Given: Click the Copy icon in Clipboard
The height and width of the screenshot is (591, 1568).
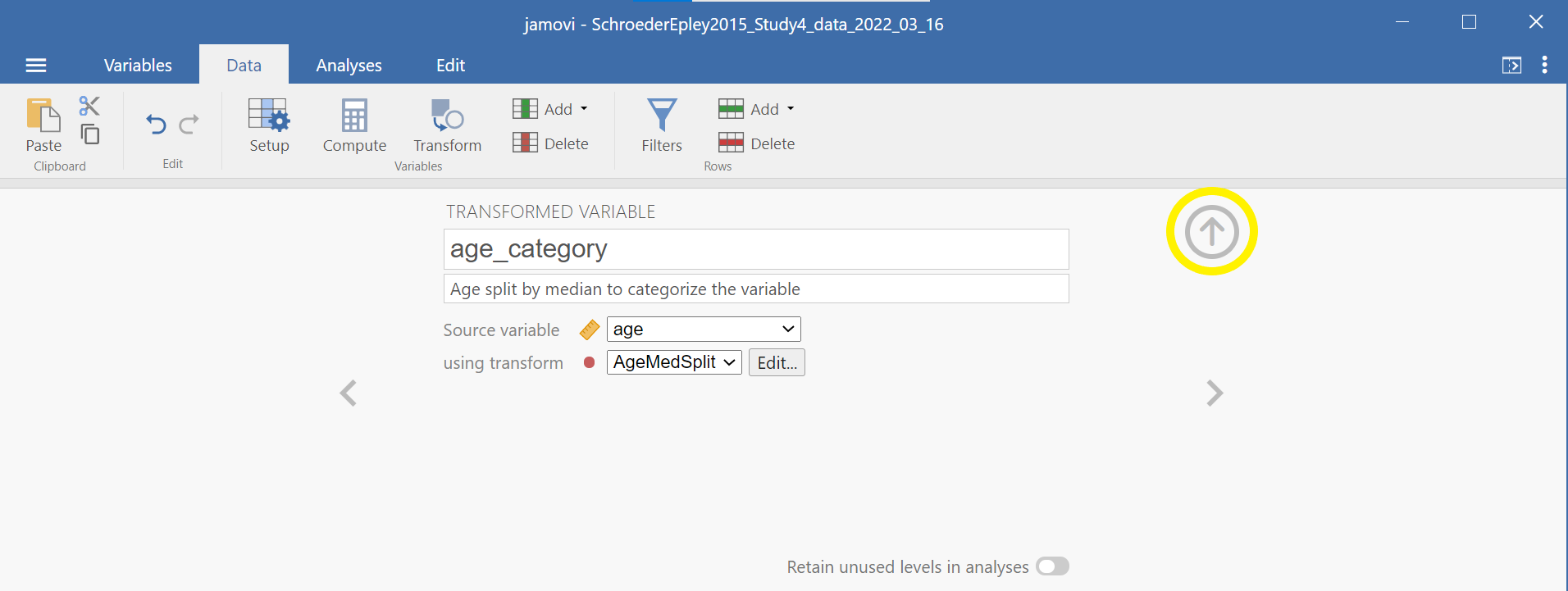Looking at the screenshot, I should (90, 134).
